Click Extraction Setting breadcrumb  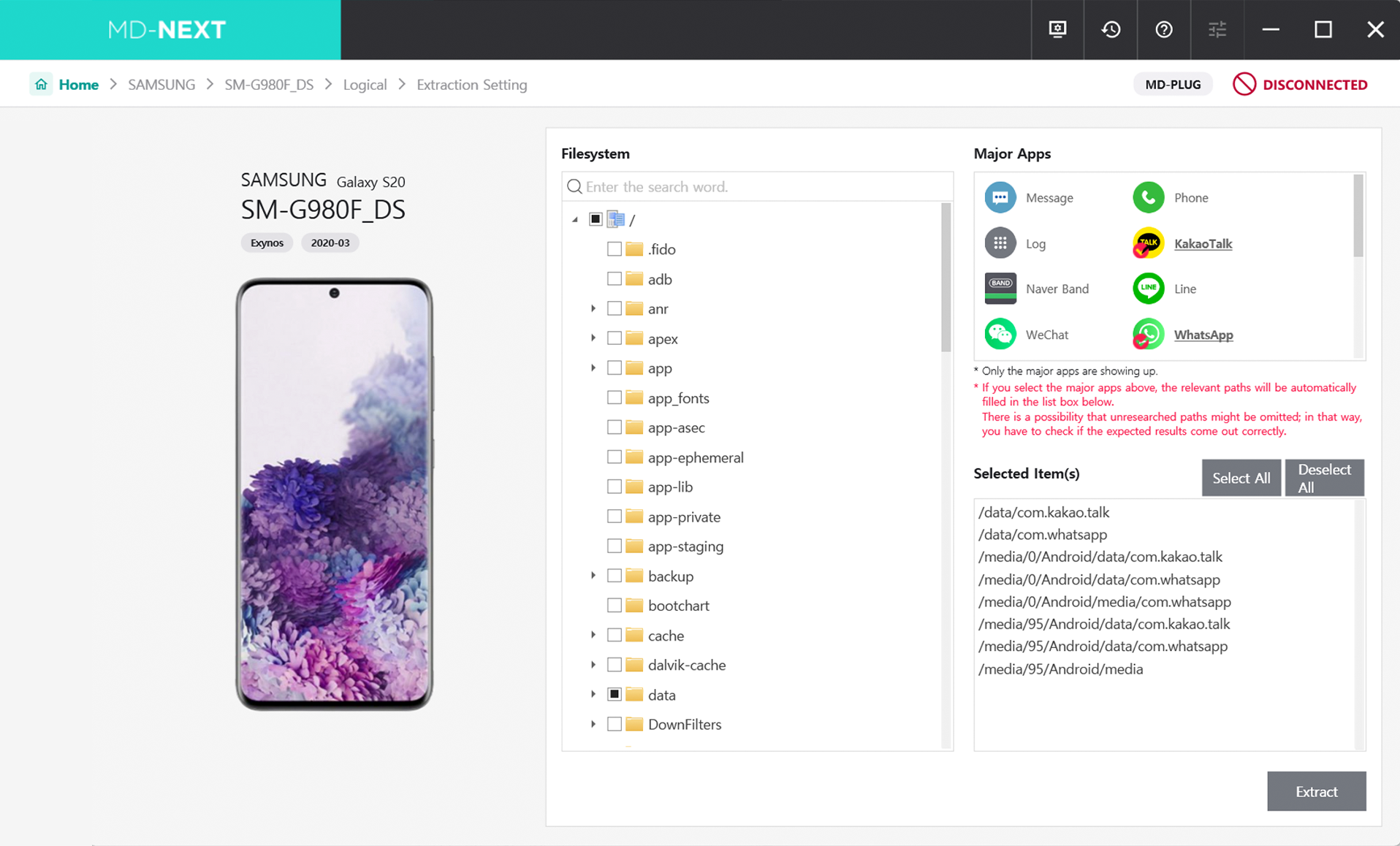(x=471, y=85)
